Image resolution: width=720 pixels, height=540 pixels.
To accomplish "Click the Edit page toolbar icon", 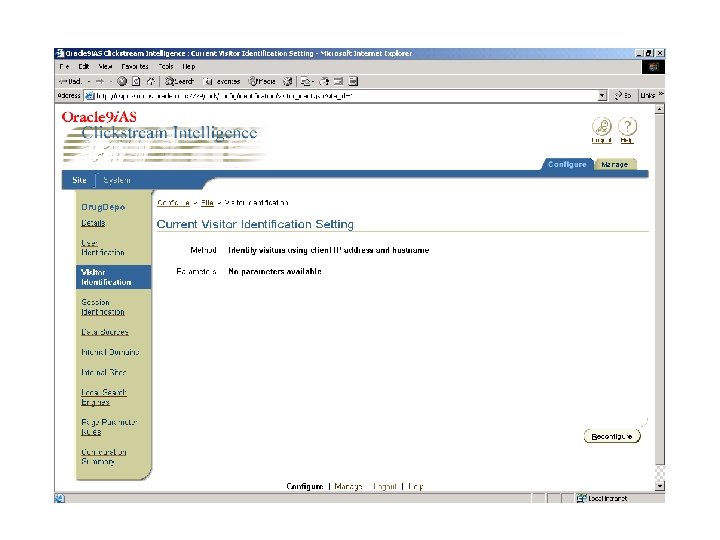I will click(338, 82).
